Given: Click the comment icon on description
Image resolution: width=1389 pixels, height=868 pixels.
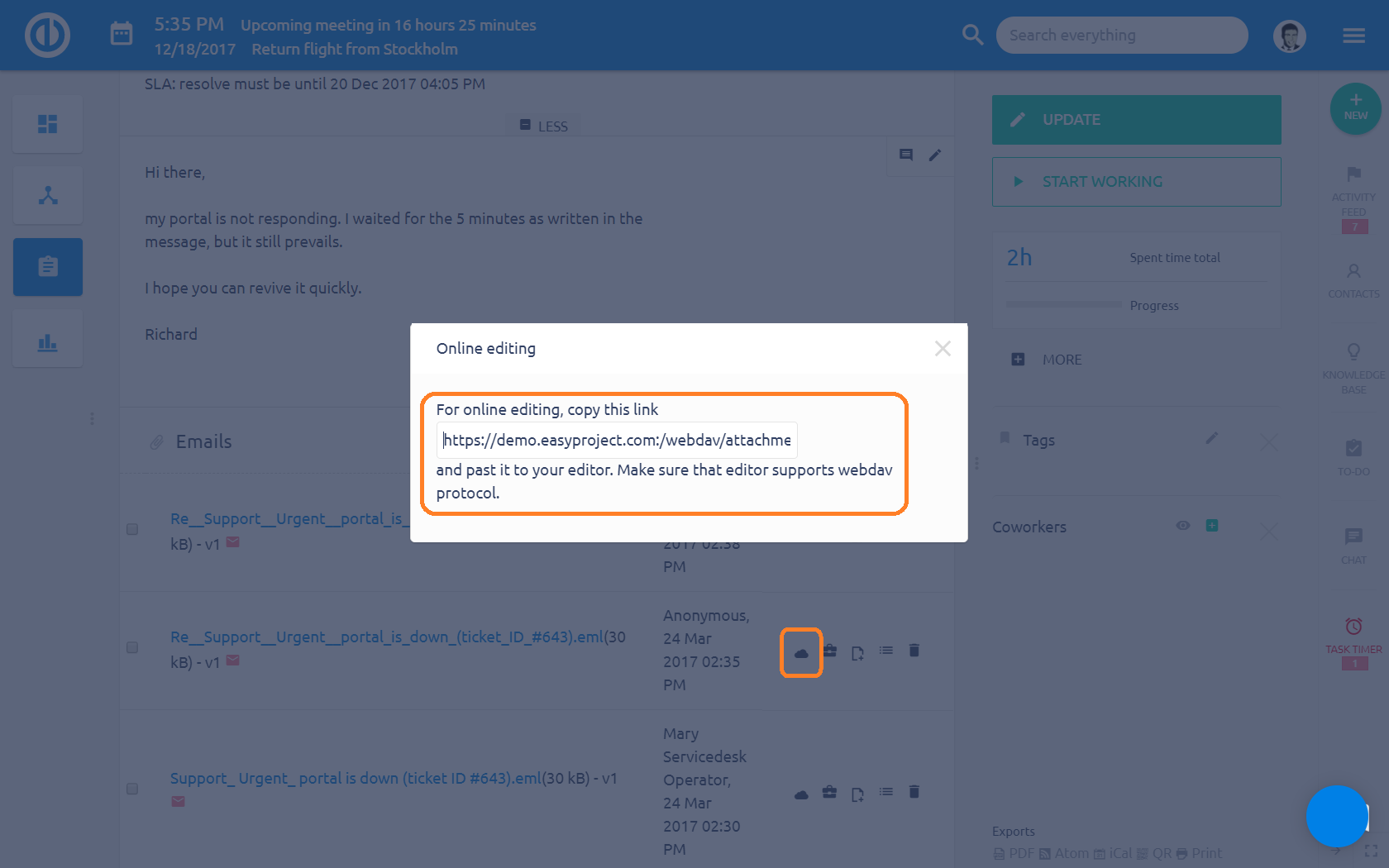Looking at the screenshot, I should [x=906, y=155].
